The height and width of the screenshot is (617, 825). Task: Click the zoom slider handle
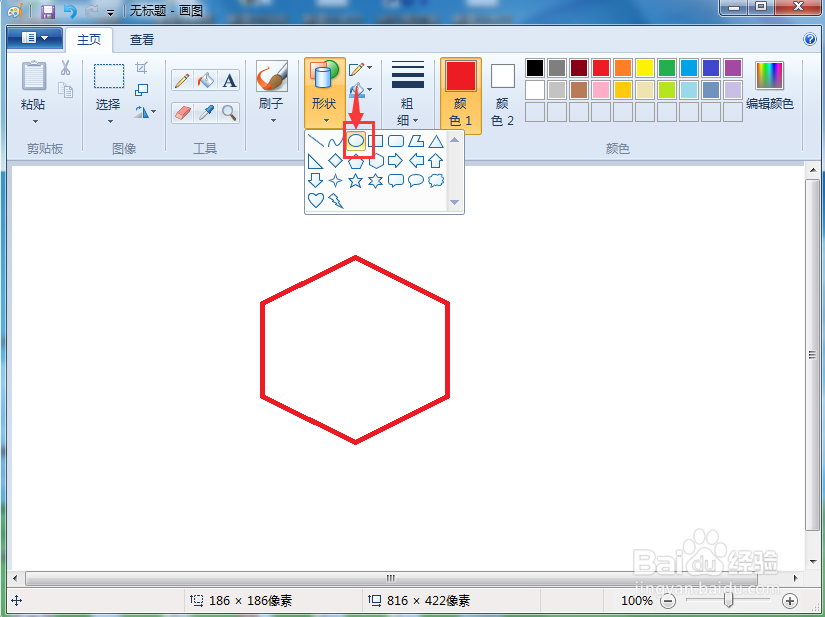tap(729, 600)
